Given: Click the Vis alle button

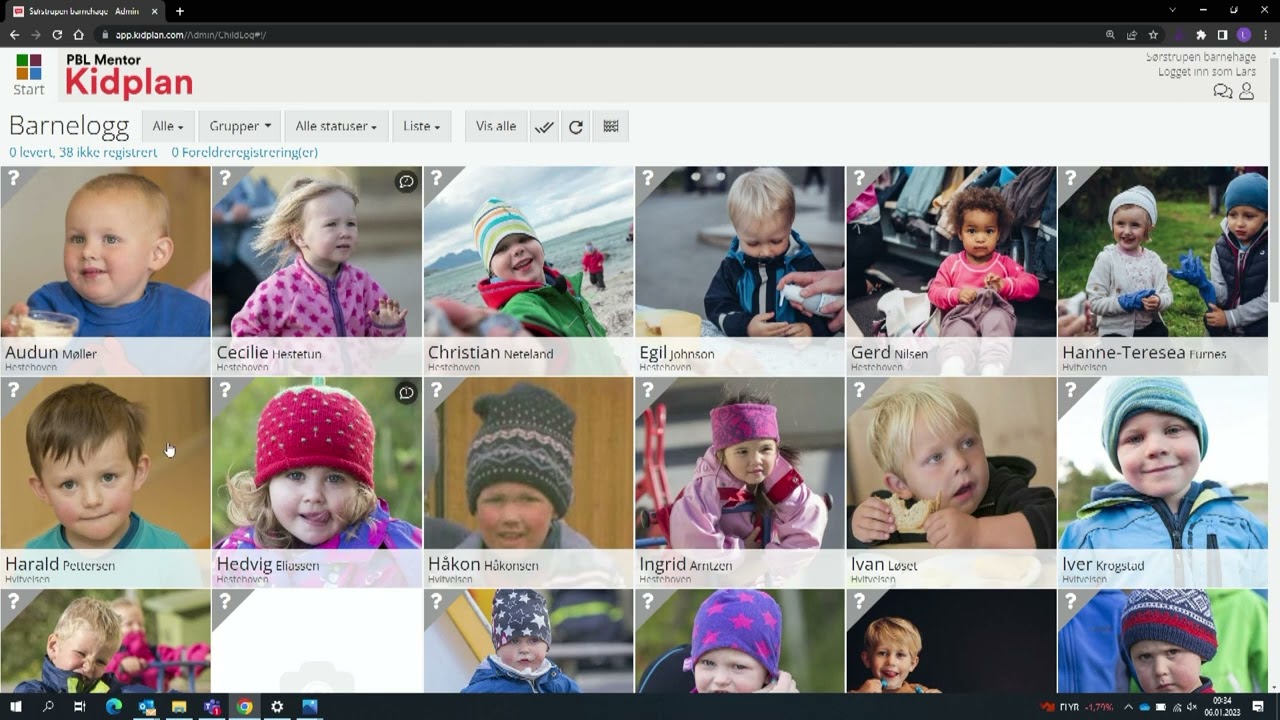Looking at the screenshot, I should [496, 127].
